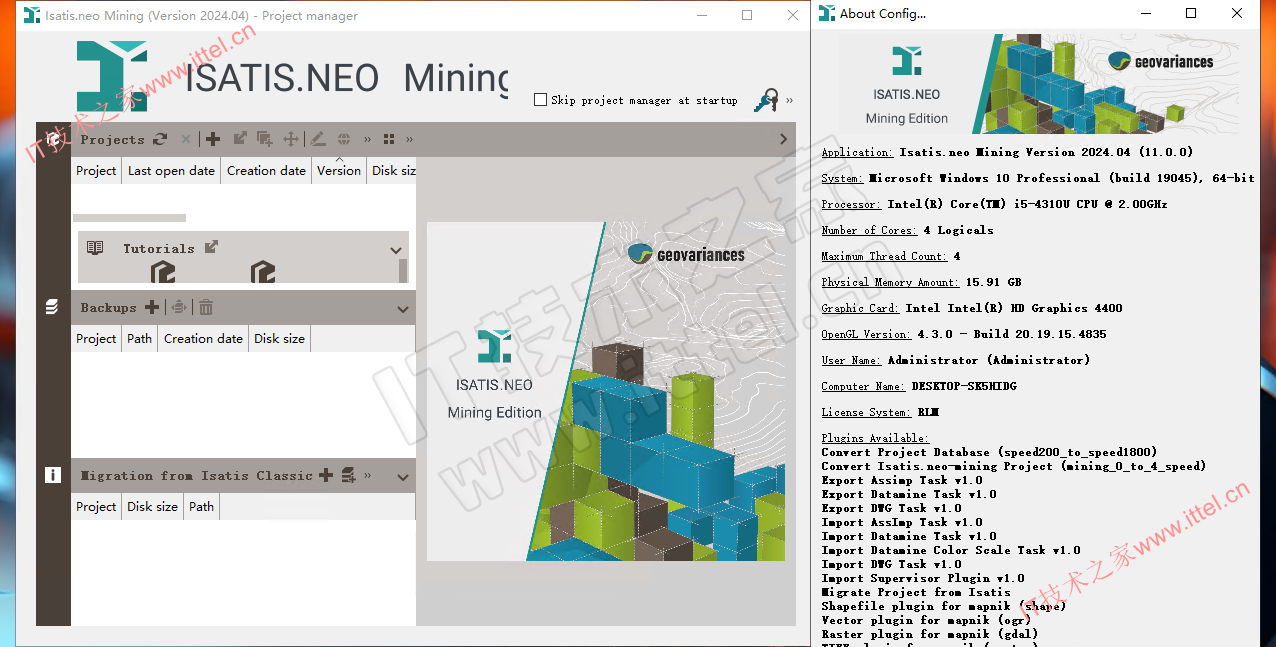Minimize the Project manager window

click(x=704, y=15)
